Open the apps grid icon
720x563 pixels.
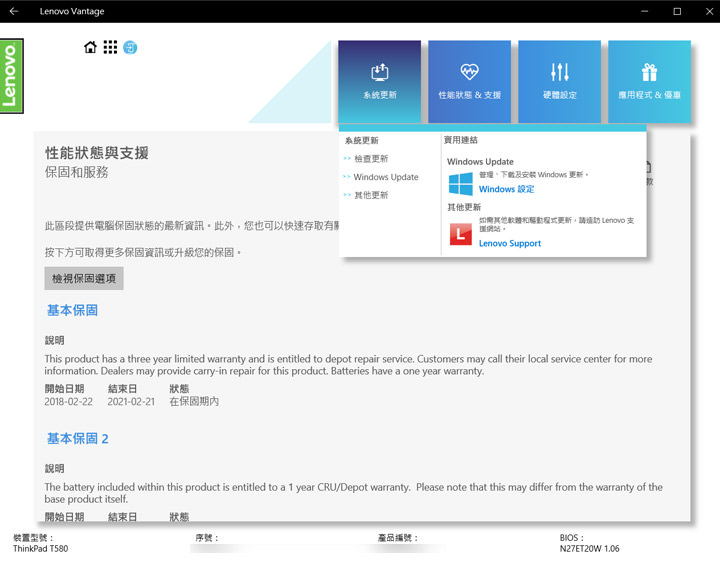(110, 48)
